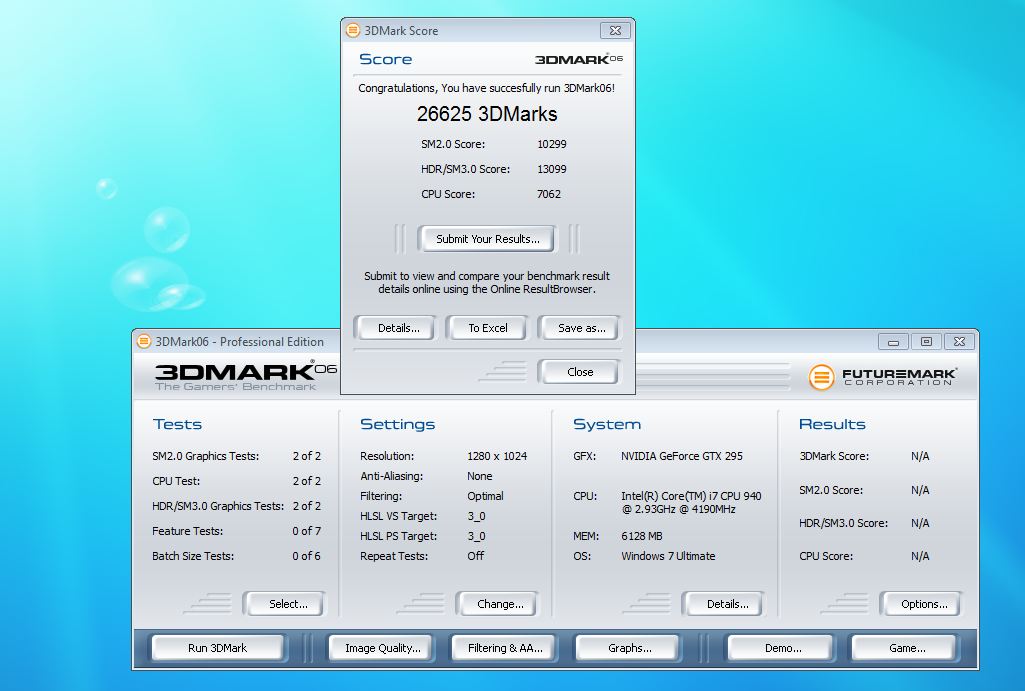Viewport: 1025px width, 691px height.
Task: Export results with To Excel button
Action: point(488,328)
